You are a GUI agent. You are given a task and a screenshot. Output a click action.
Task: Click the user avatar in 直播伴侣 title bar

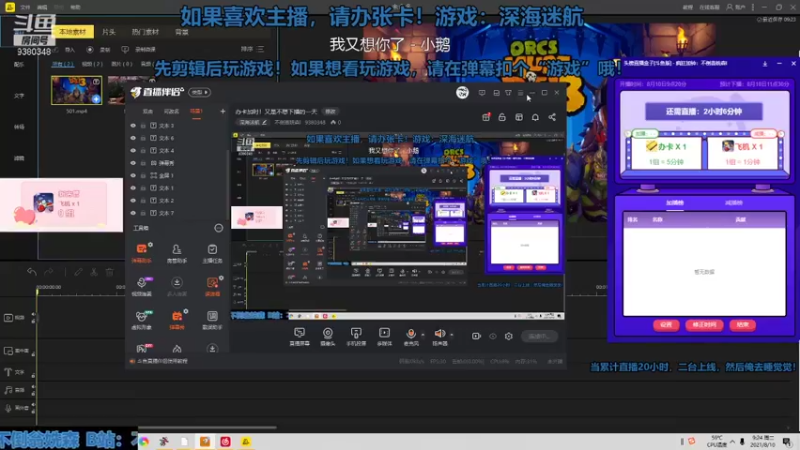click(462, 92)
